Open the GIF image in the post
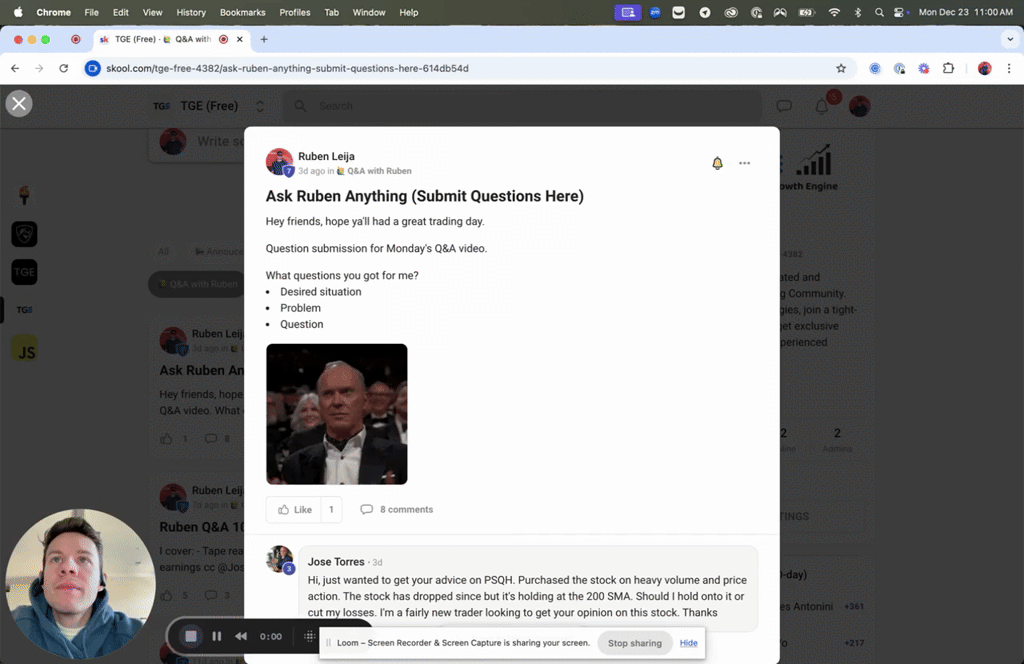The width and height of the screenshot is (1024, 664). (337, 414)
